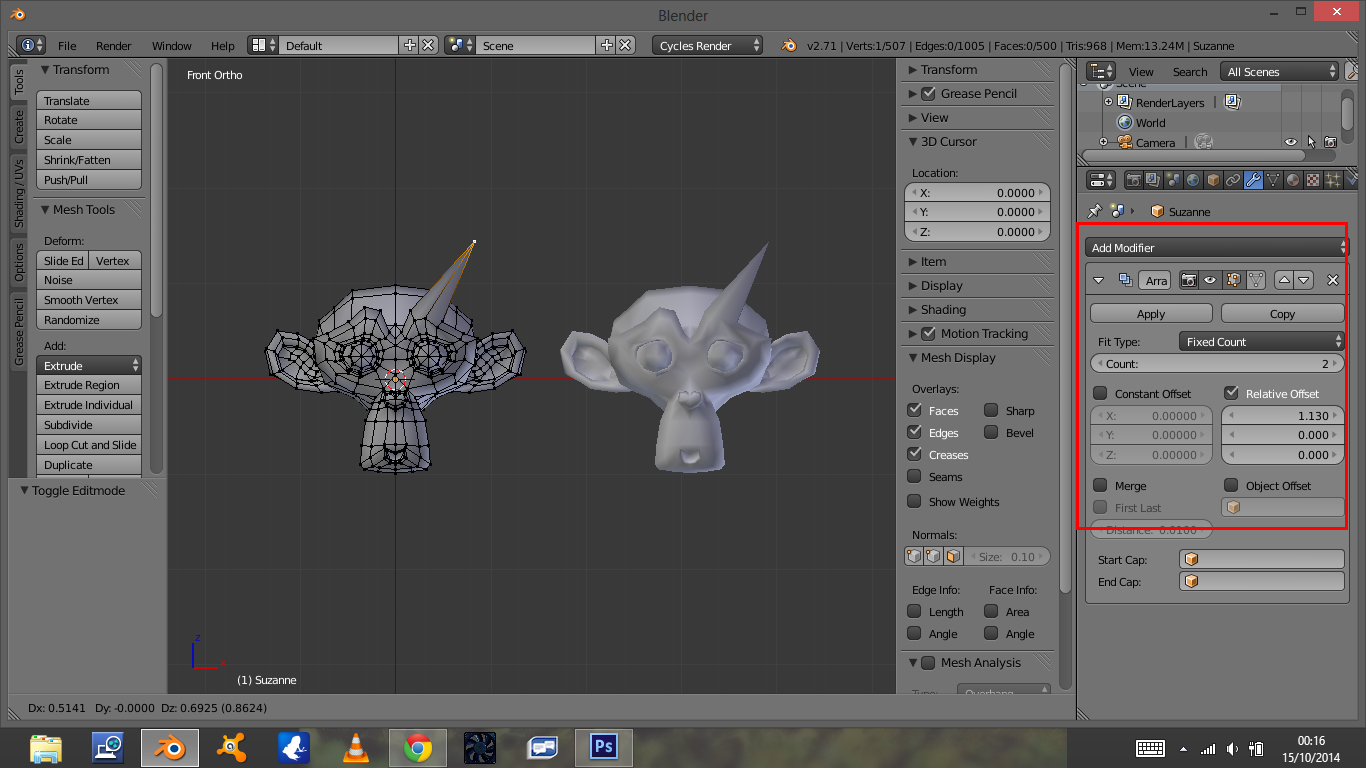
Task: Click the Translate tool button
Action: [89, 100]
